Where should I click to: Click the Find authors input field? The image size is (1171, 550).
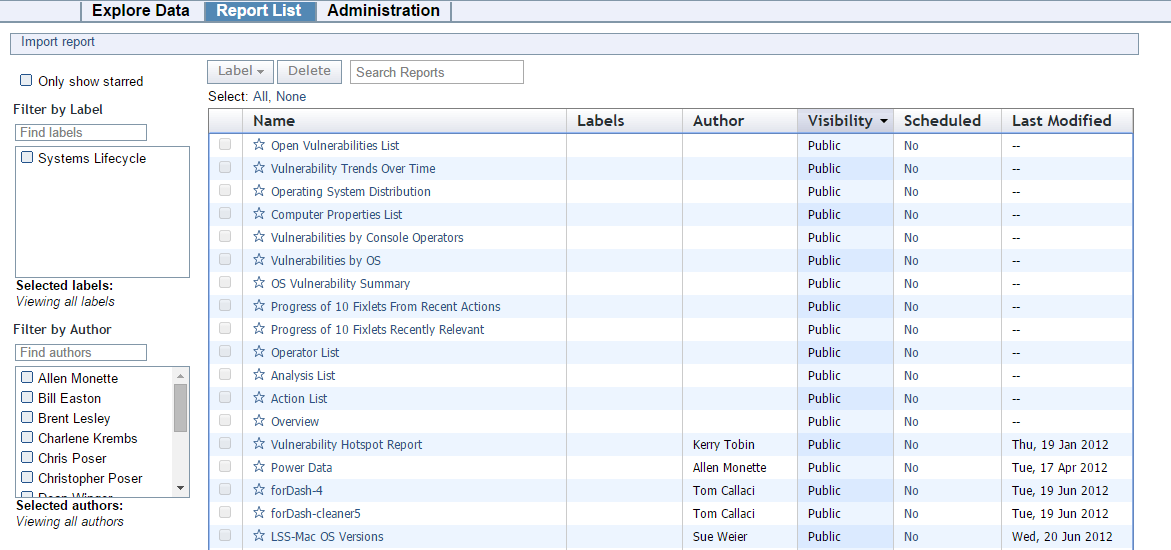[x=81, y=352]
